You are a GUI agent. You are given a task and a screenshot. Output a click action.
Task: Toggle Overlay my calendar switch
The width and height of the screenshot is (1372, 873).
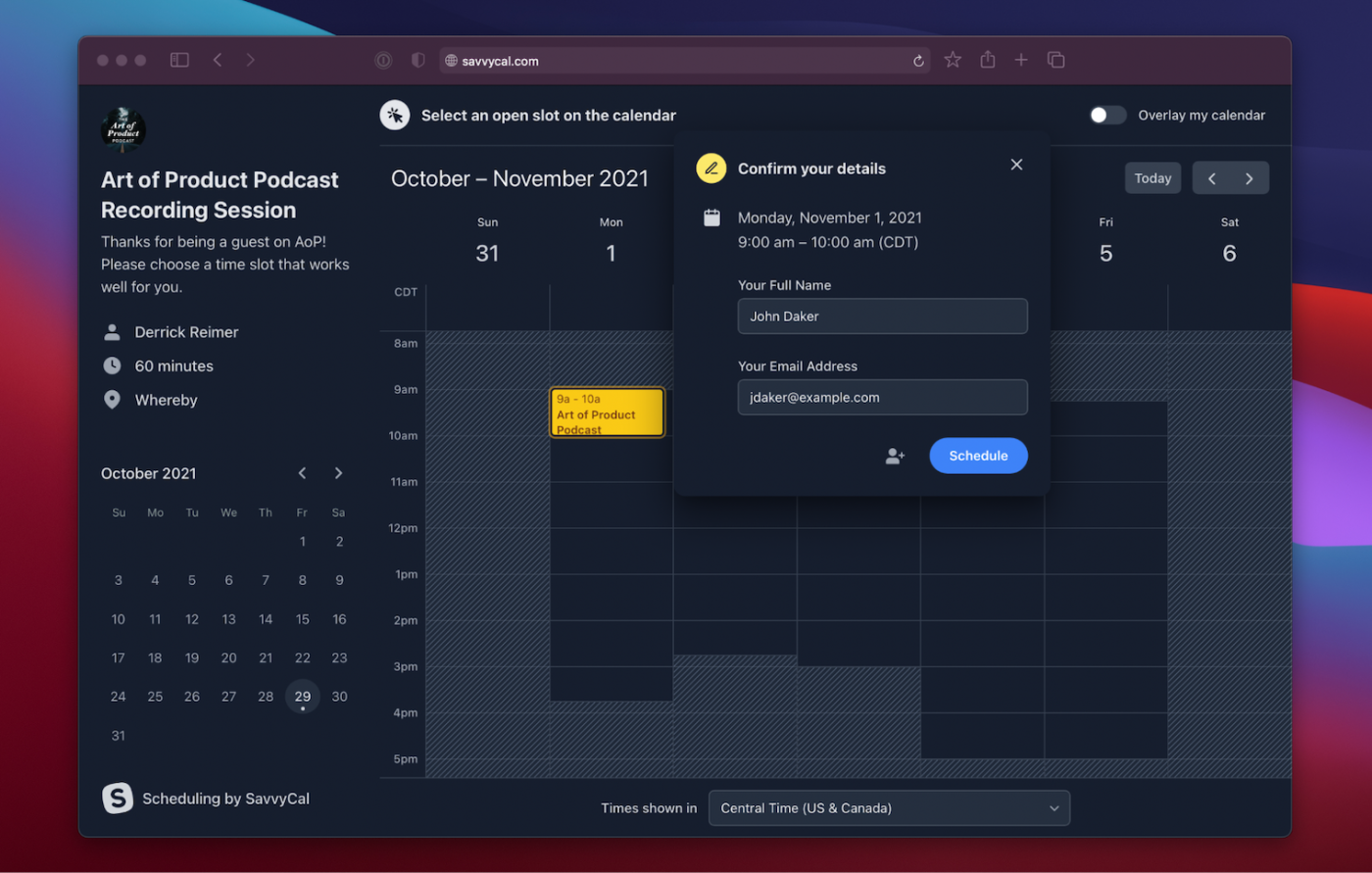1108,115
